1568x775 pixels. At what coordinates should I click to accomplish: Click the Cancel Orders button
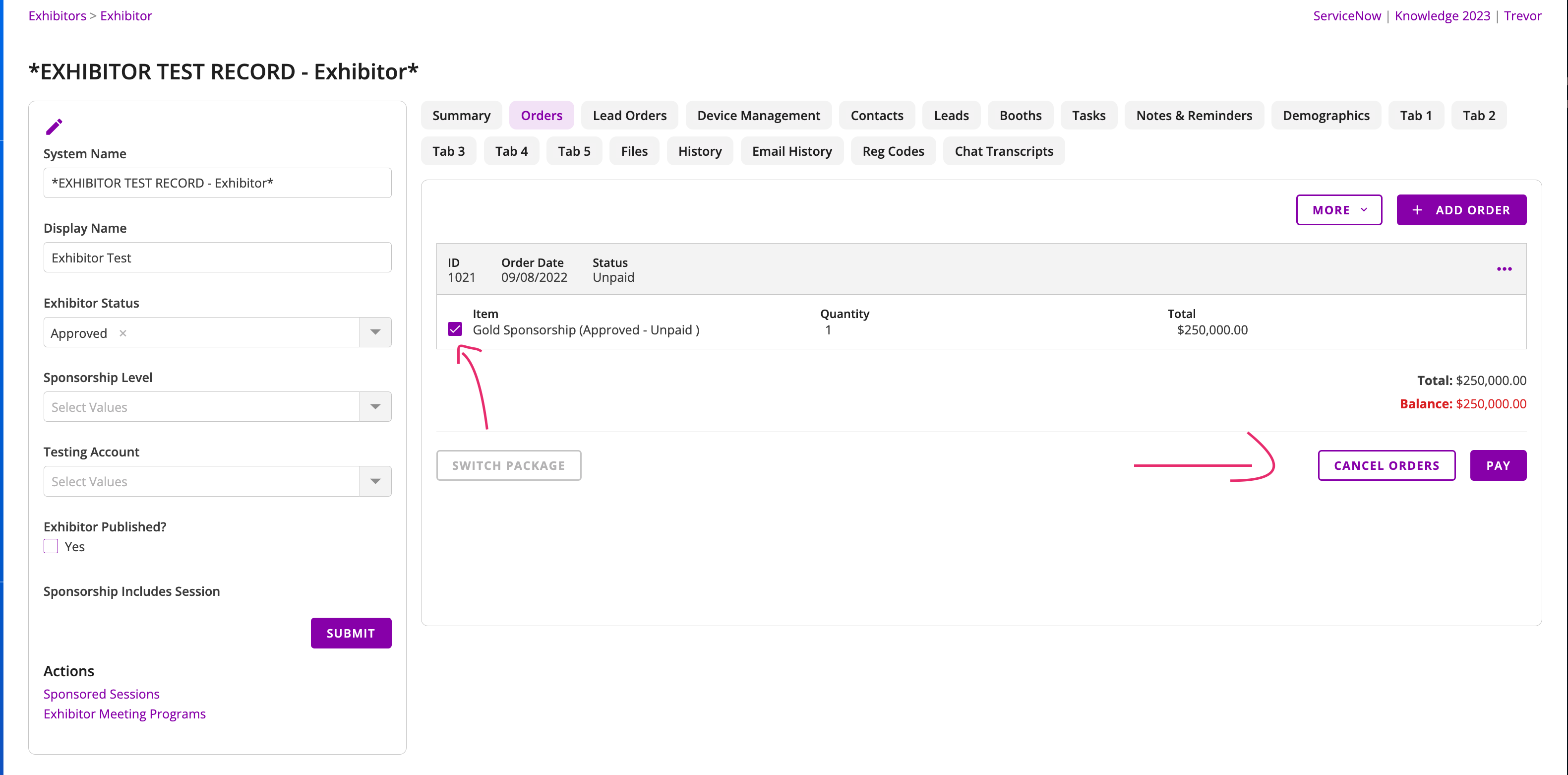1386,466
